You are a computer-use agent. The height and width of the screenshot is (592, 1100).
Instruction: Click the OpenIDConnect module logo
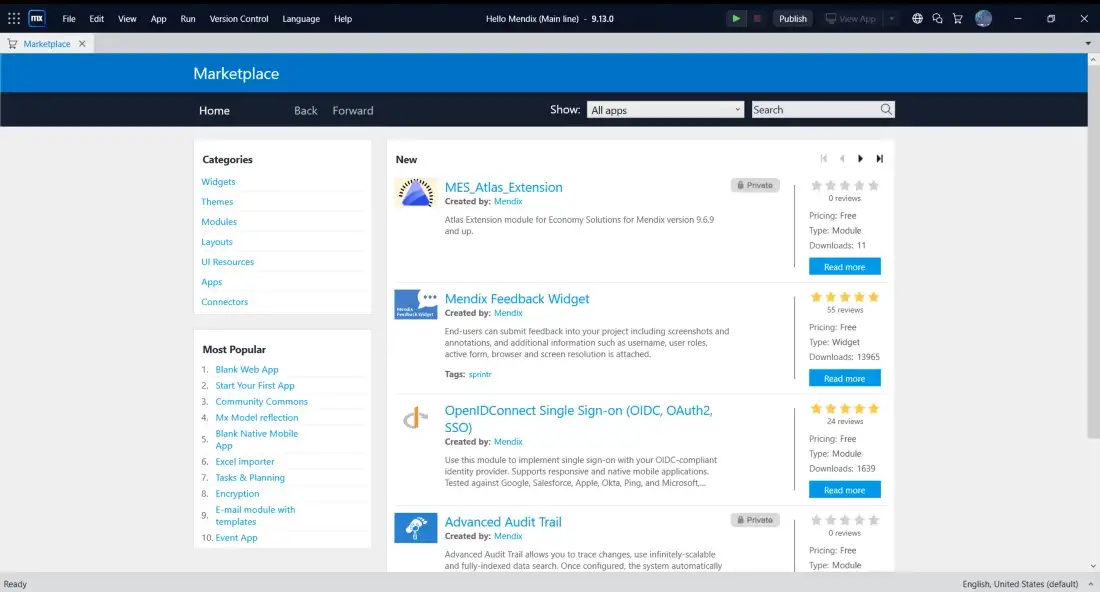click(x=416, y=418)
